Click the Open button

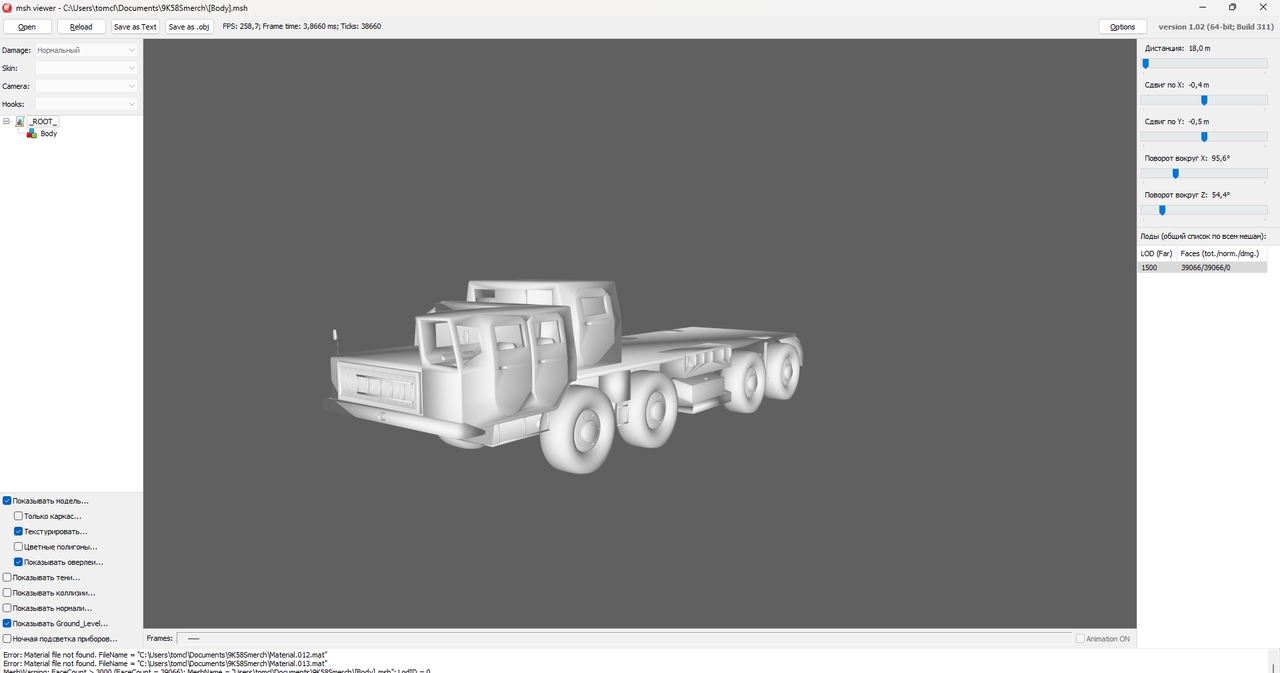pos(27,27)
